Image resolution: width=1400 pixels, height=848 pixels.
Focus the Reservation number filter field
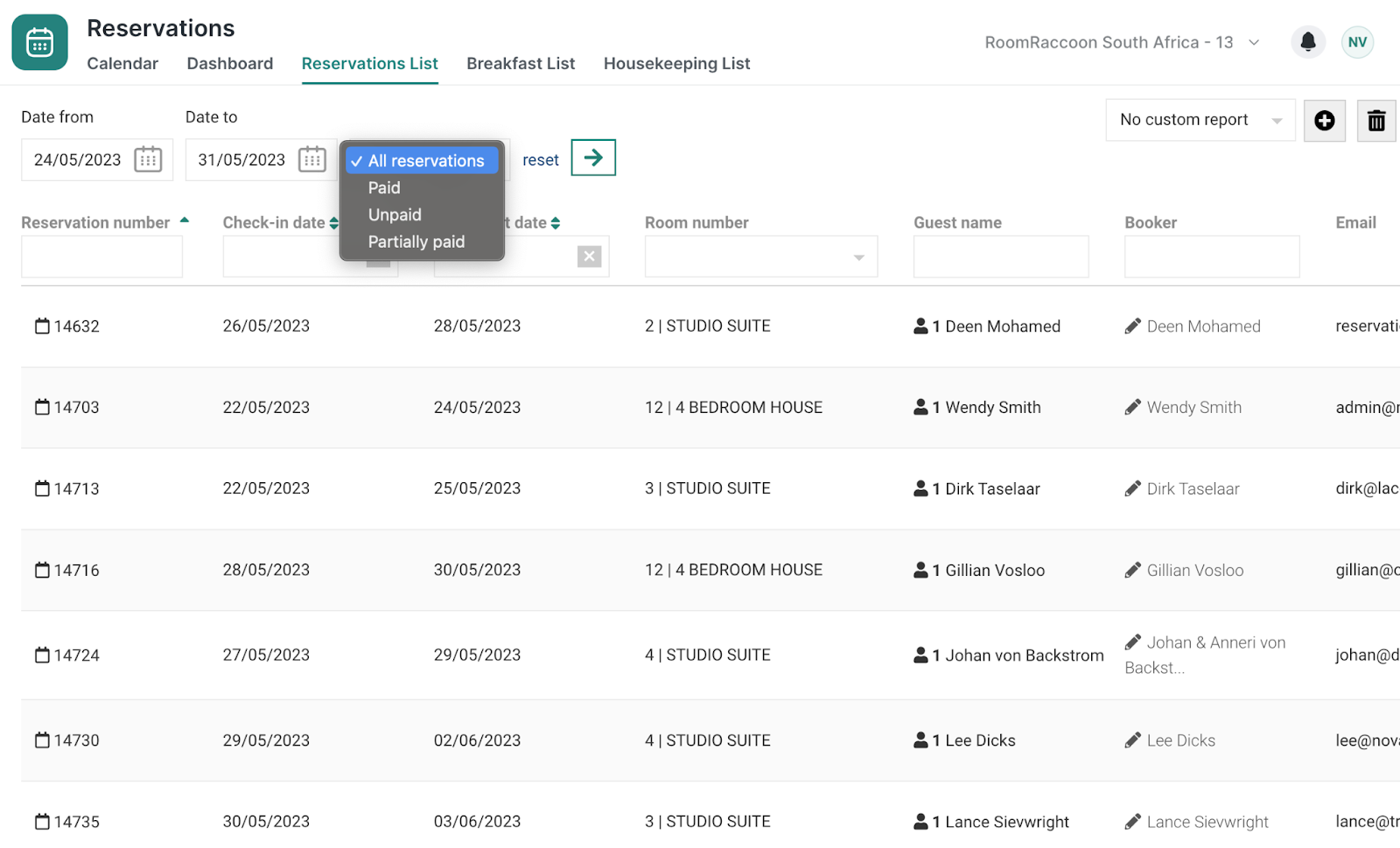point(101,256)
